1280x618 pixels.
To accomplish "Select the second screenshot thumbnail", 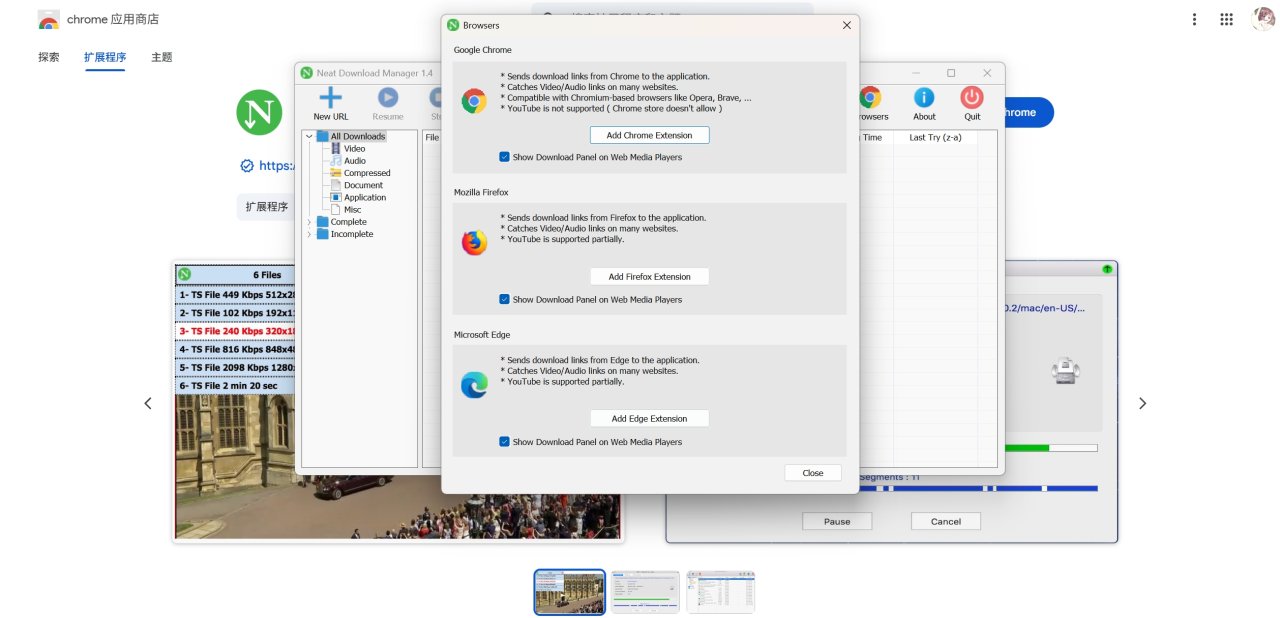I will pyautogui.click(x=645, y=592).
